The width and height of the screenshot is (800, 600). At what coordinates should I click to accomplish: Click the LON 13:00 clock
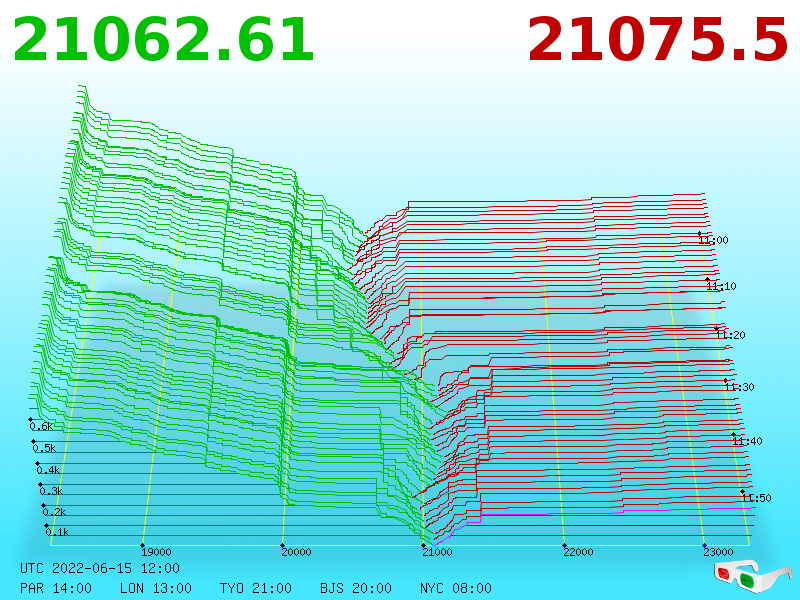pos(156,588)
